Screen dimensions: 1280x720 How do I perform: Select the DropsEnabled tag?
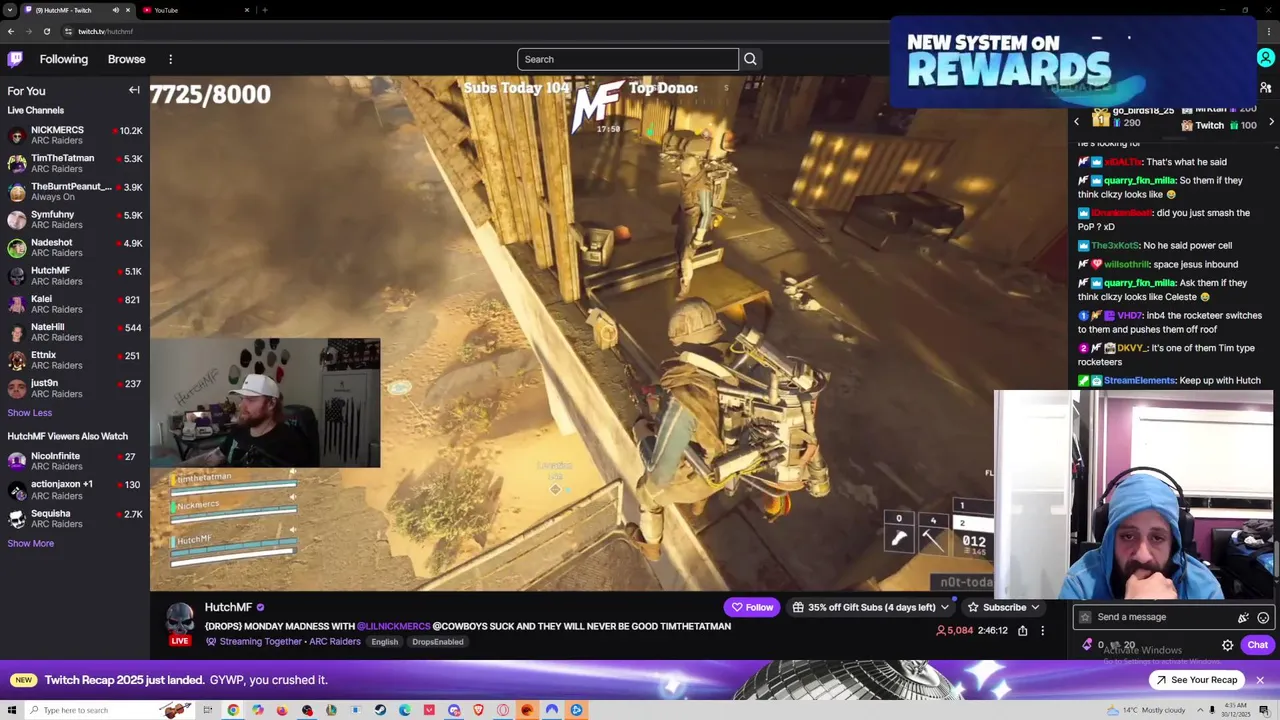pos(438,642)
